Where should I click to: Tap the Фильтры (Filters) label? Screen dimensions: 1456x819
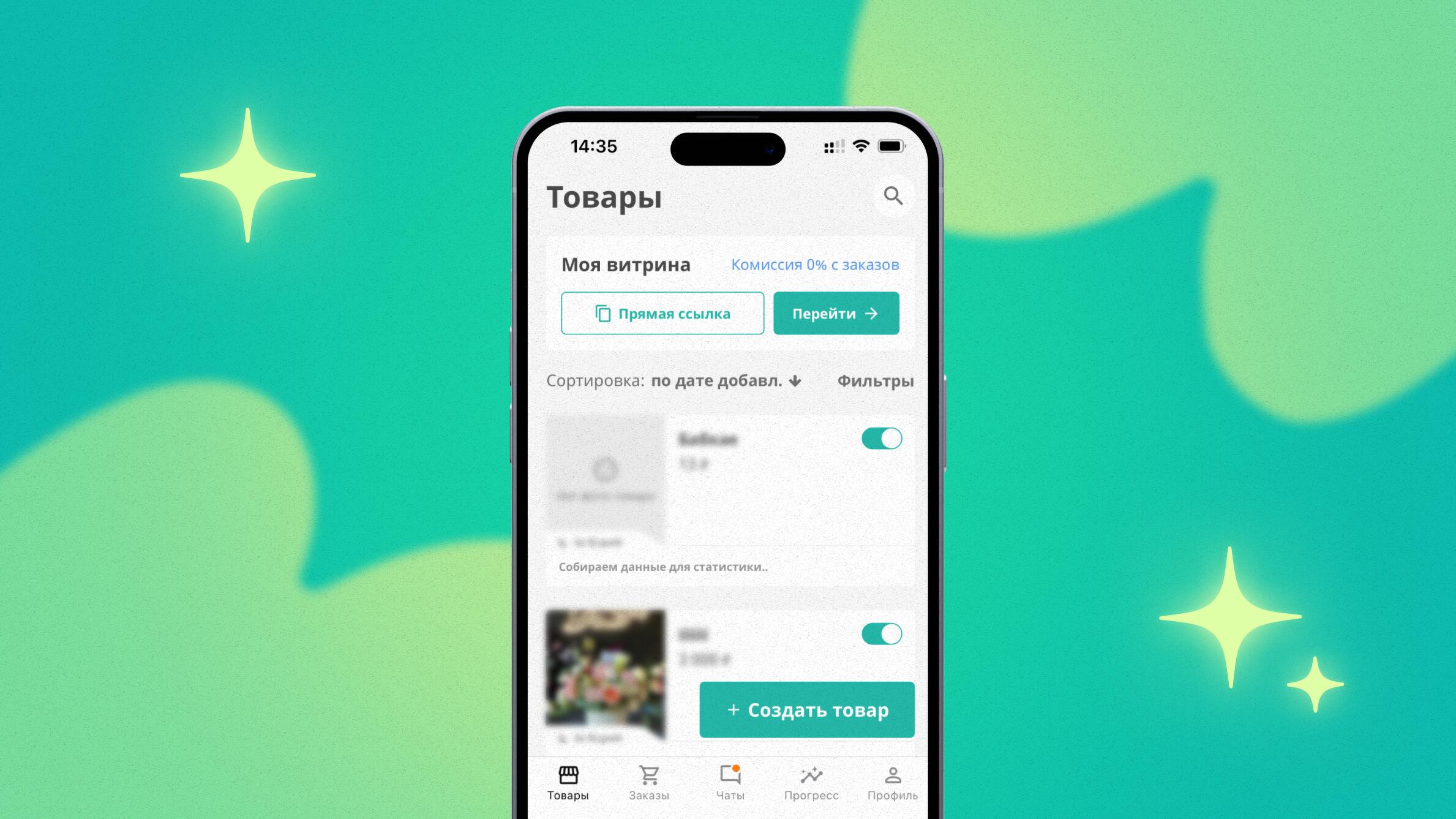875,380
